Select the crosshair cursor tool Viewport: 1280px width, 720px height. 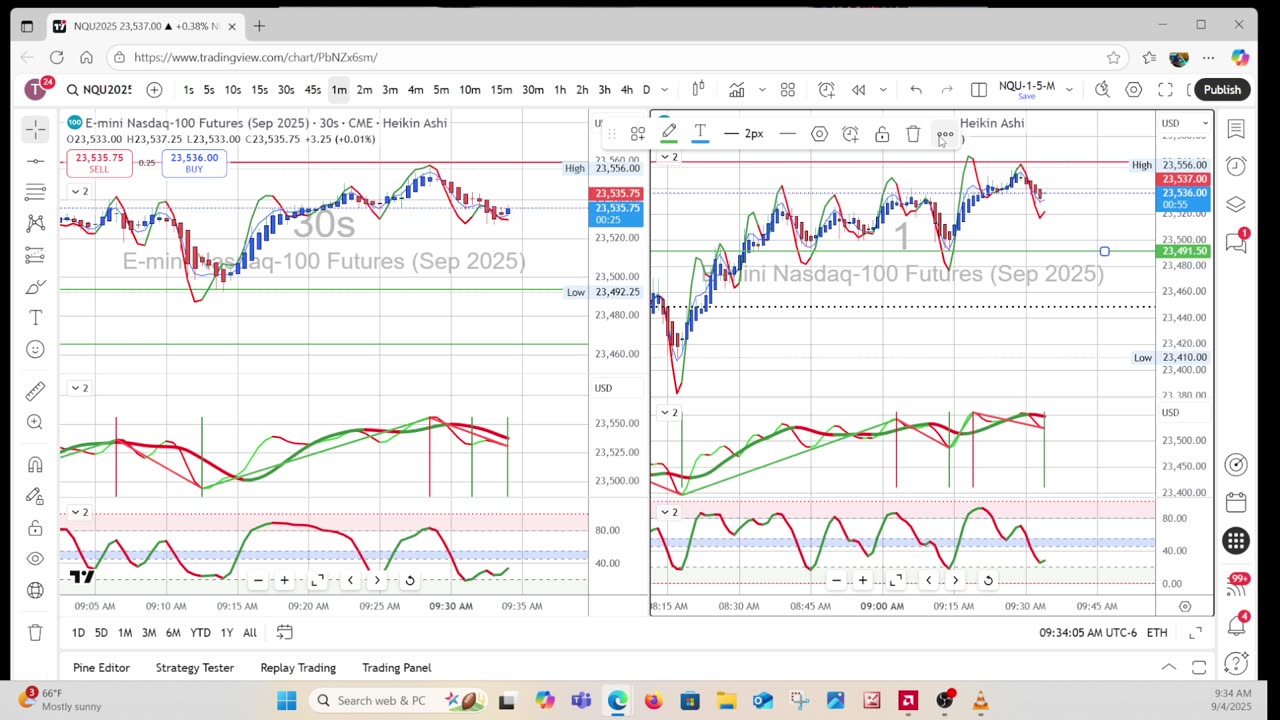(x=35, y=129)
